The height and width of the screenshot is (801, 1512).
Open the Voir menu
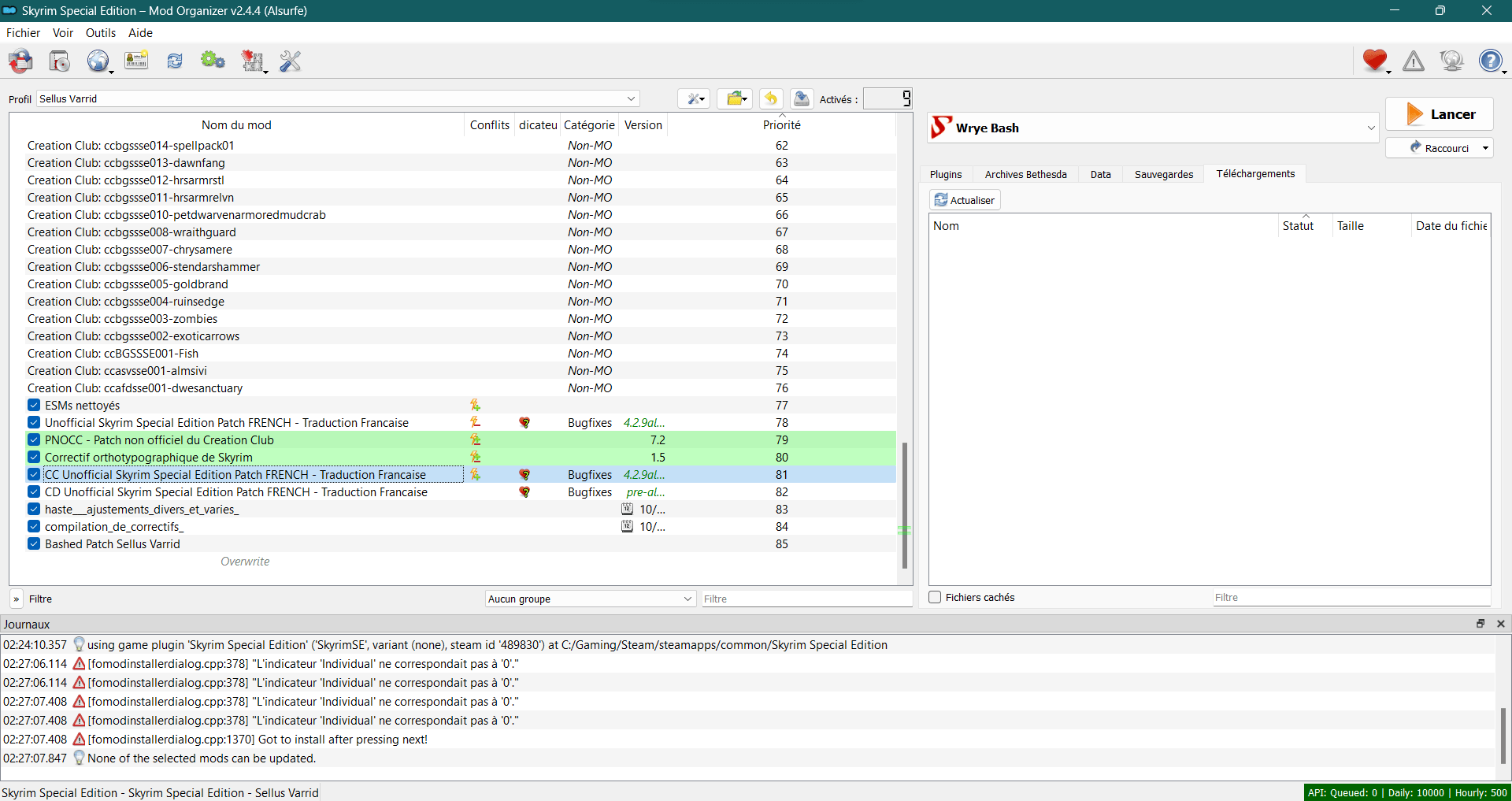pyautogui.click(x=63, y=33)
